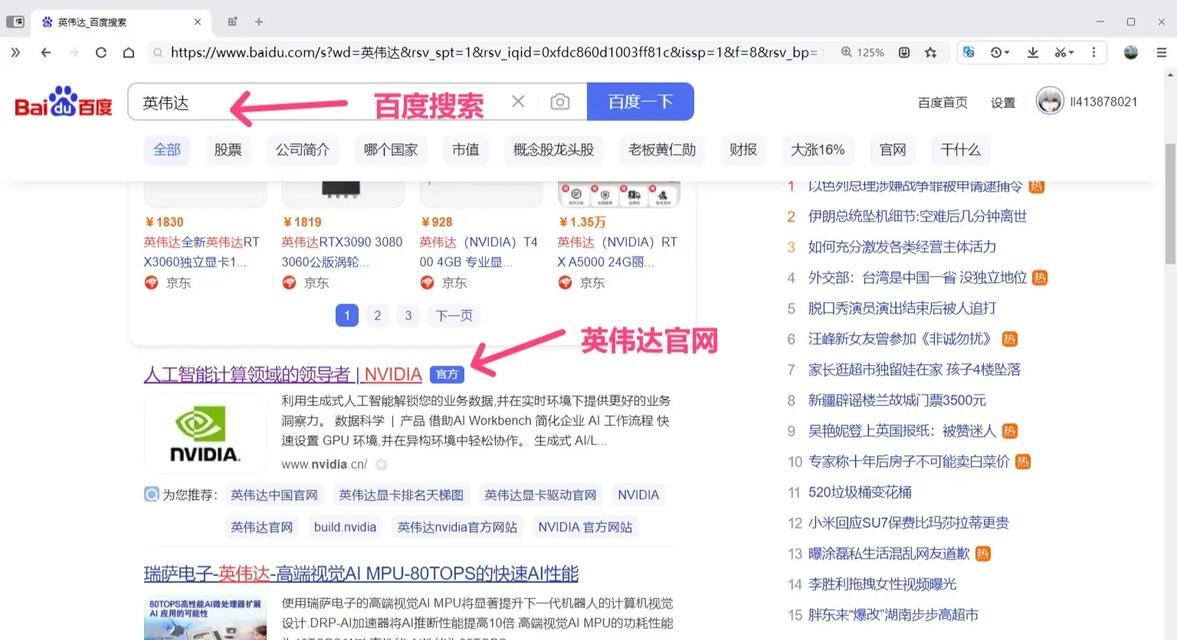The width and height of the screenshot is (1177, 640).
Task: Select the 概念股龙头股 filter tab
Action: tap(553, 149)
